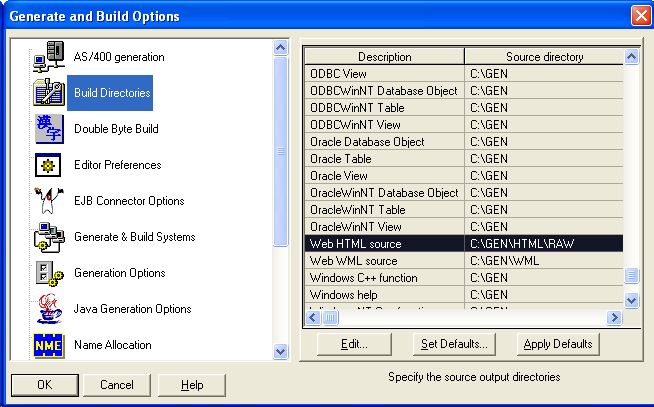654x407 pixels.
Task: Click the table horizontal scrollbar thumb
Action: 330,318
